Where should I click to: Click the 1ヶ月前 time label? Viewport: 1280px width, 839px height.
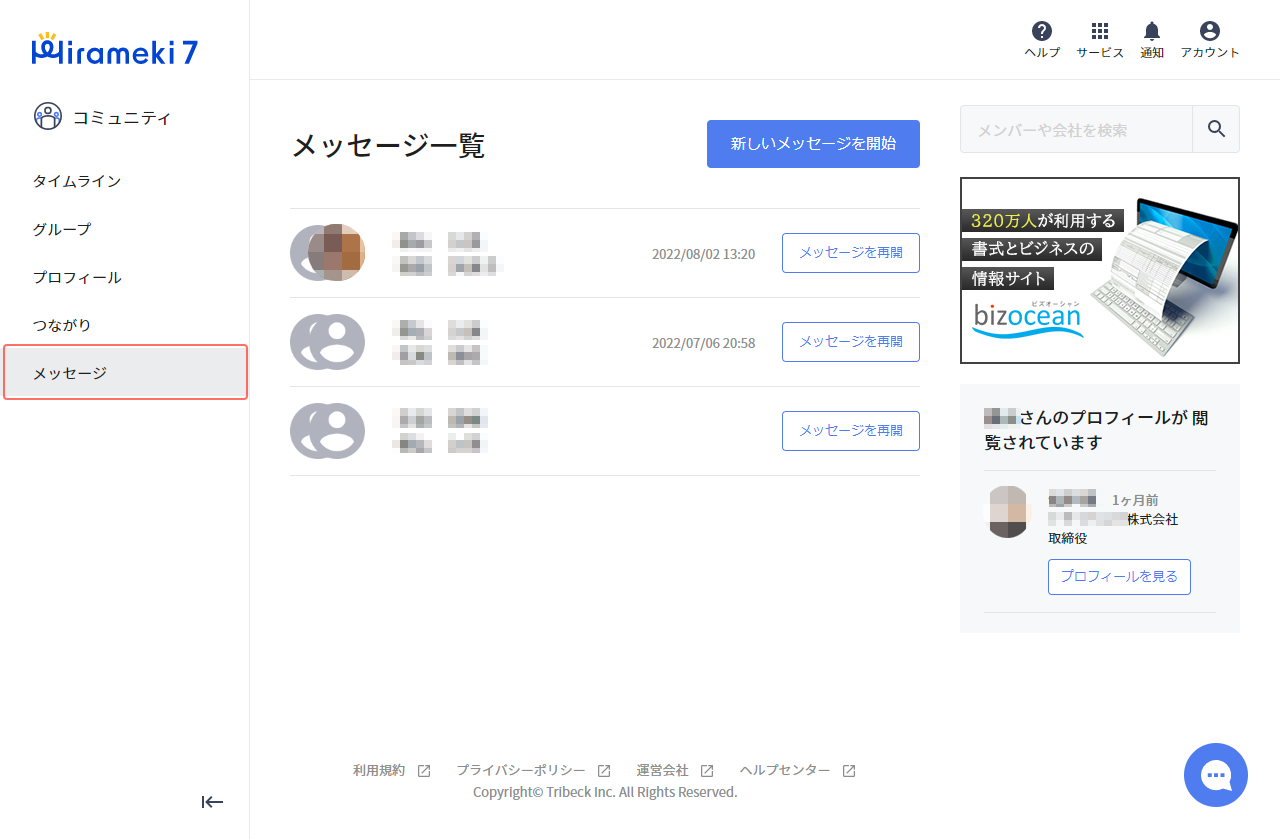(1135, 500)
